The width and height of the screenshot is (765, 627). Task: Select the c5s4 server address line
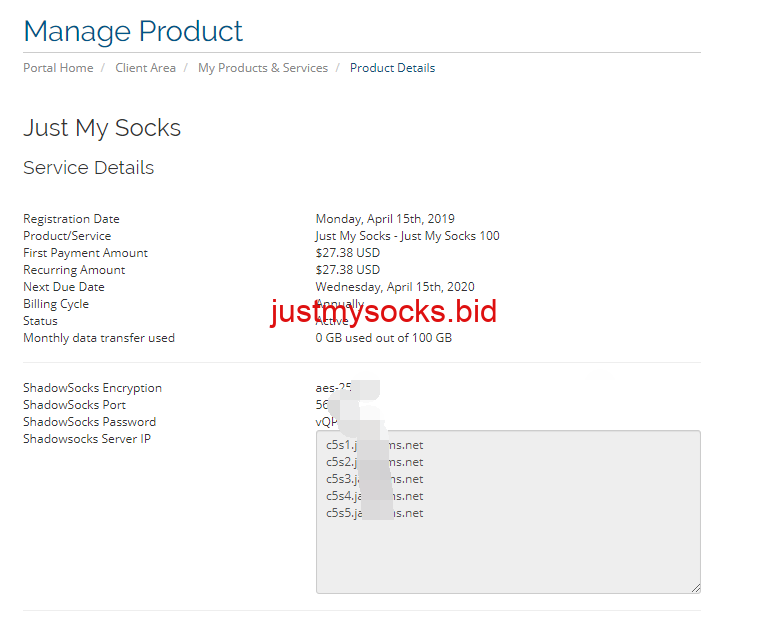pos(374,496)
